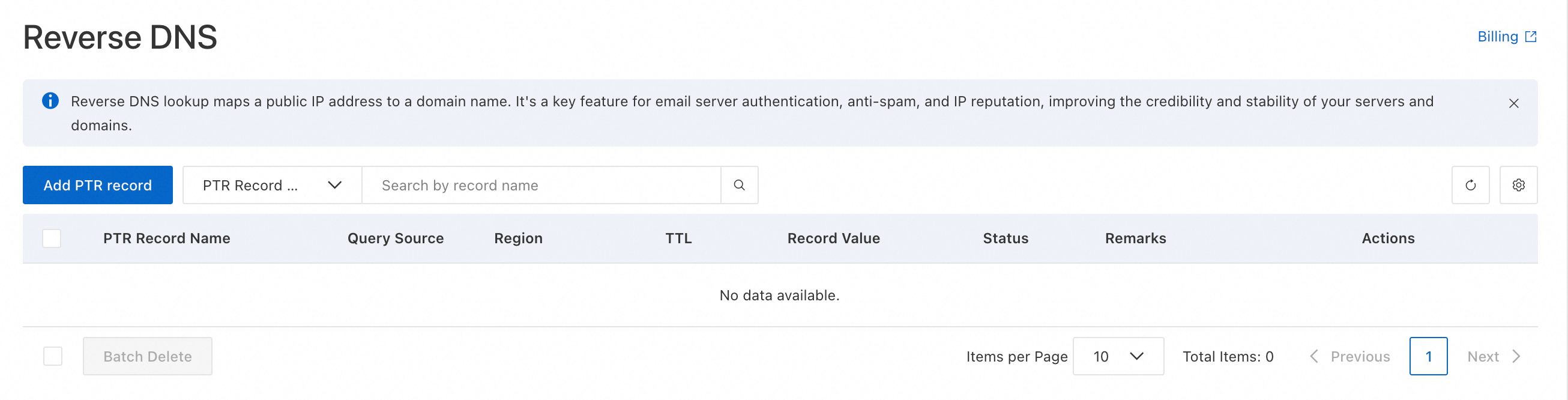1568x400 pixels.
Task: Select page 1 in pagination
Action: pyautogui.click(x=1428, y=356)
